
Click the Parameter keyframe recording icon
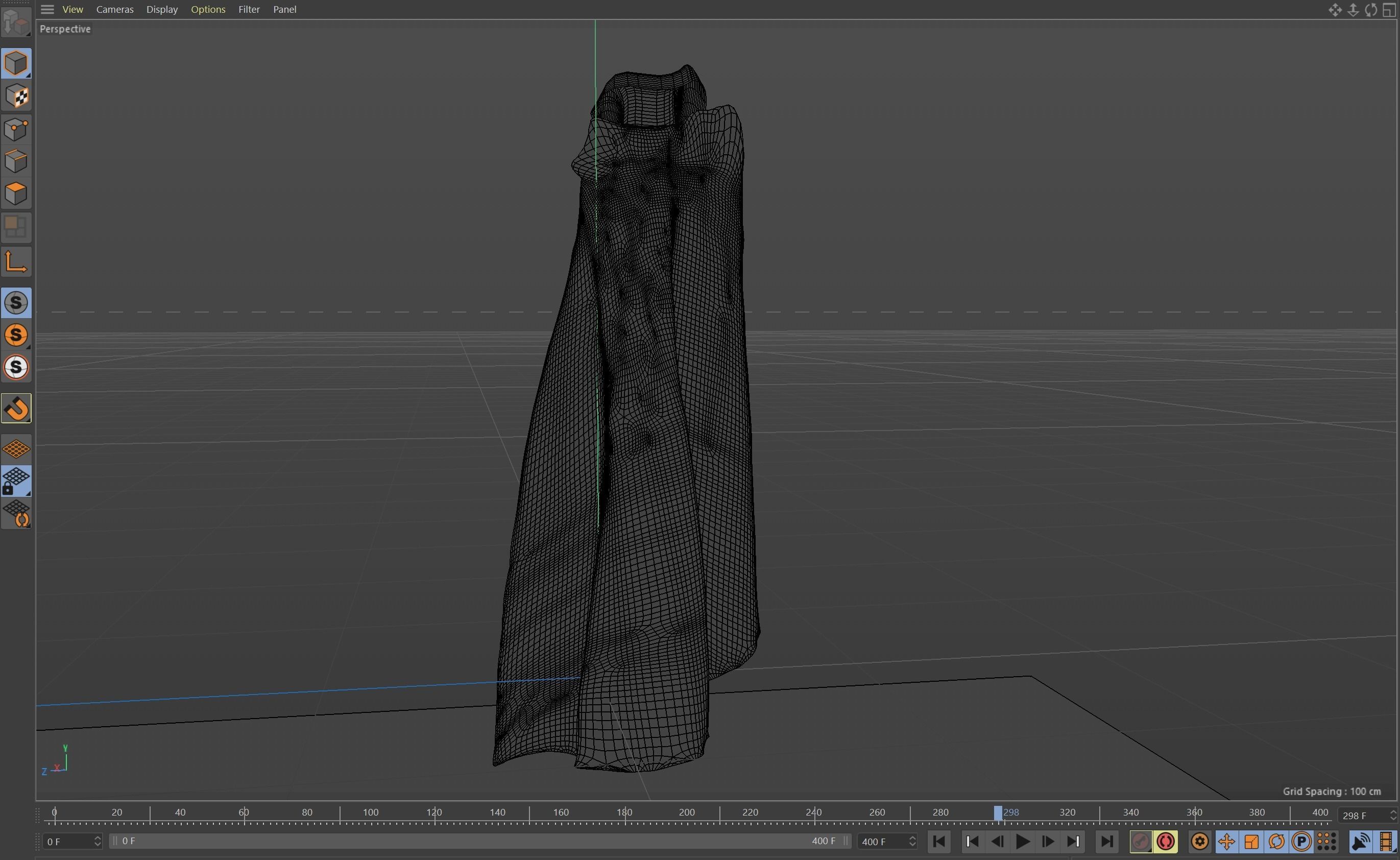(x=1301, y=841)
